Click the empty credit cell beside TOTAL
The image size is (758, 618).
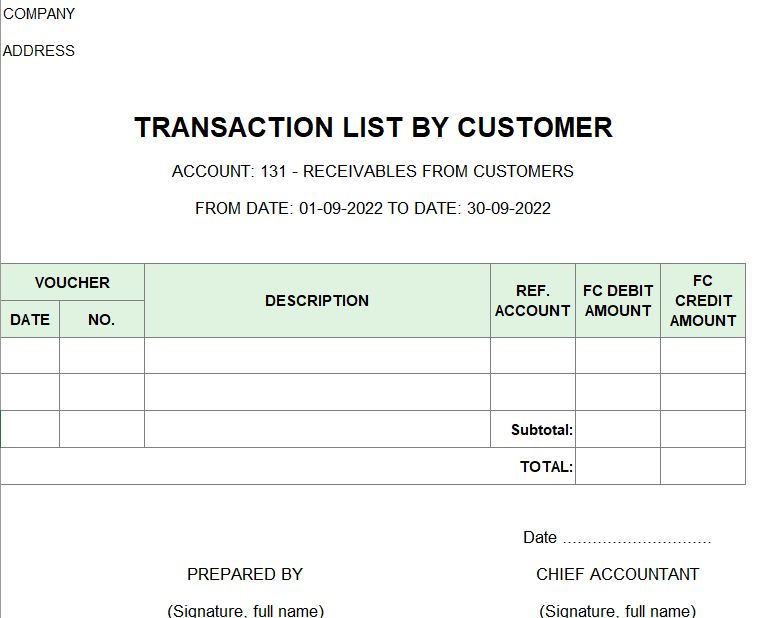click(x=703, y=466)
